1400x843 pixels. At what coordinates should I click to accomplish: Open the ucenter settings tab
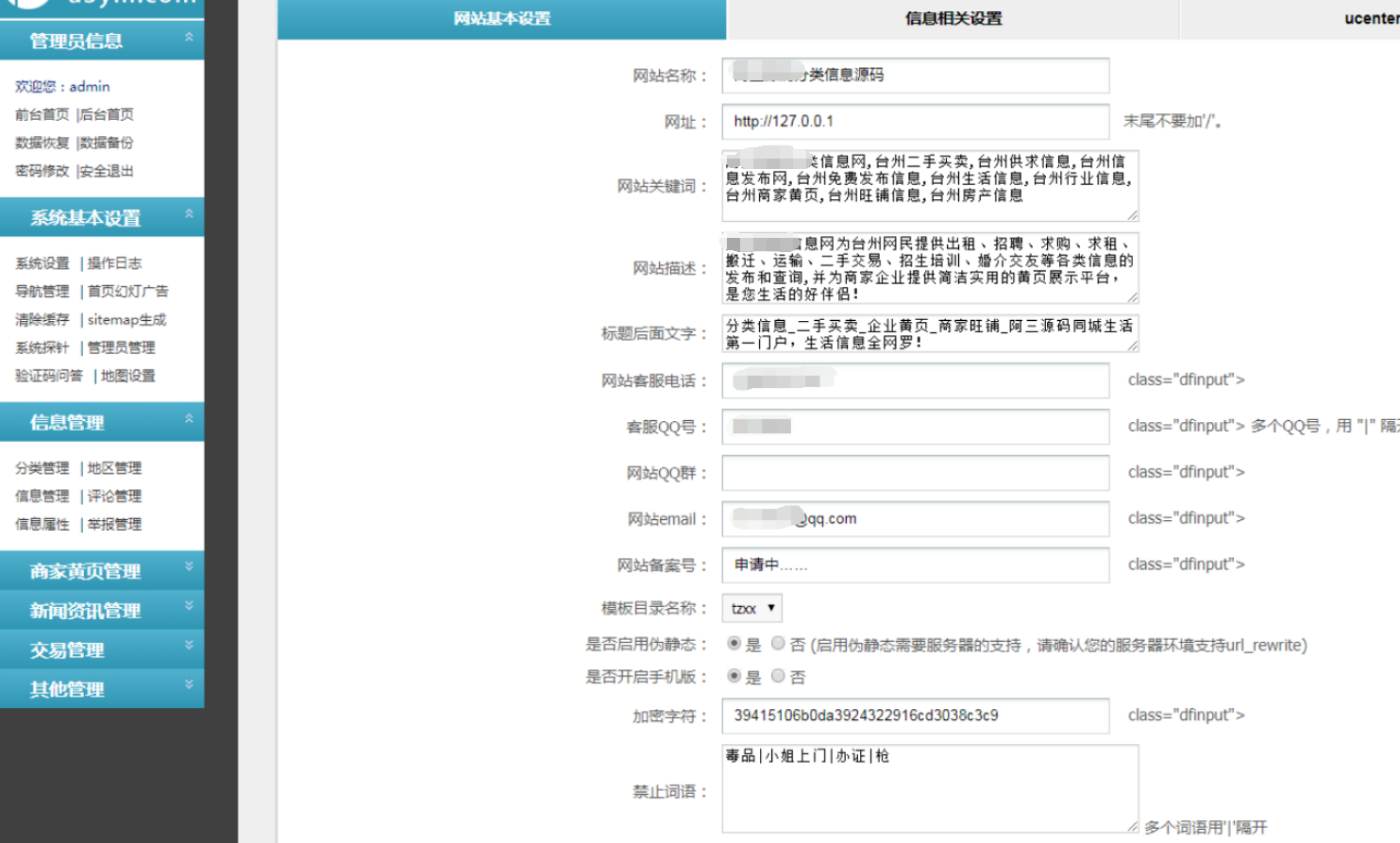coord(1370,18)
